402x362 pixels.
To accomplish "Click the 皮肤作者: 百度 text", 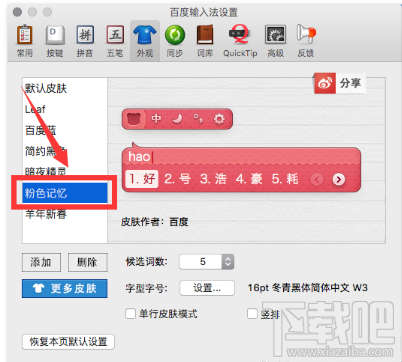I will (x=155, y=222).
